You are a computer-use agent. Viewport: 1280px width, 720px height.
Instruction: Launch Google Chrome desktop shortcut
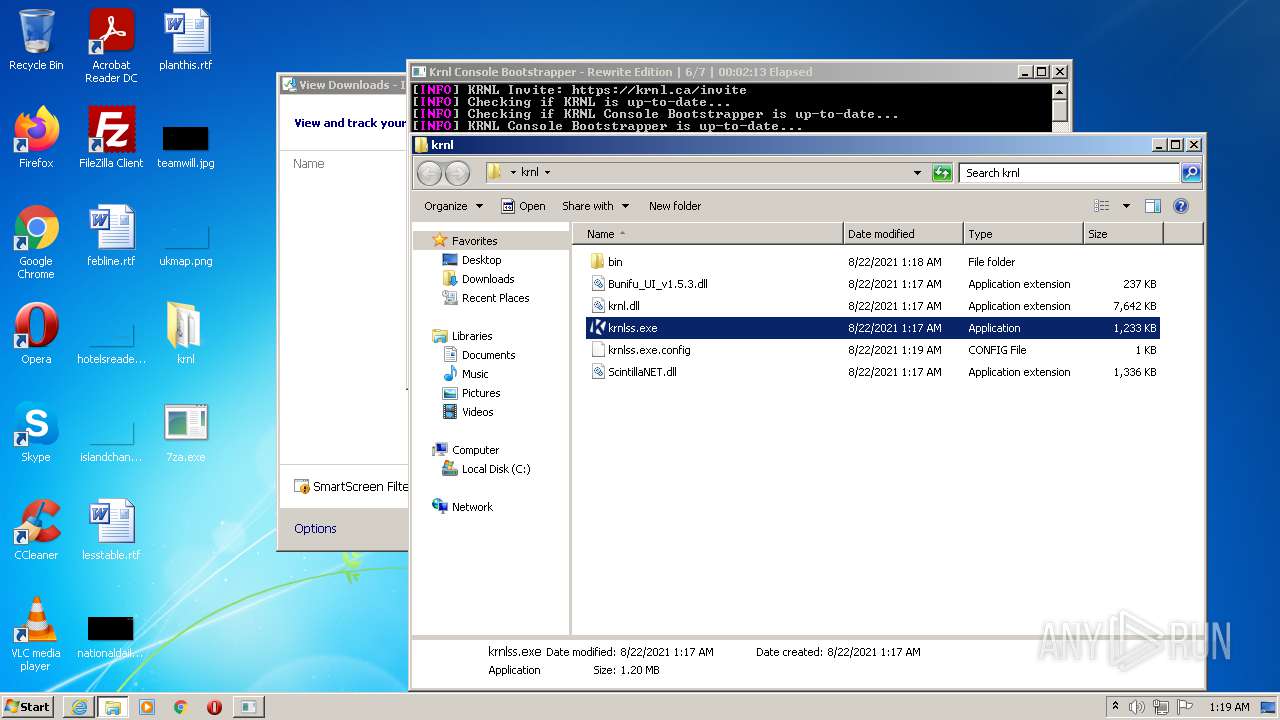tap(36, 243)
